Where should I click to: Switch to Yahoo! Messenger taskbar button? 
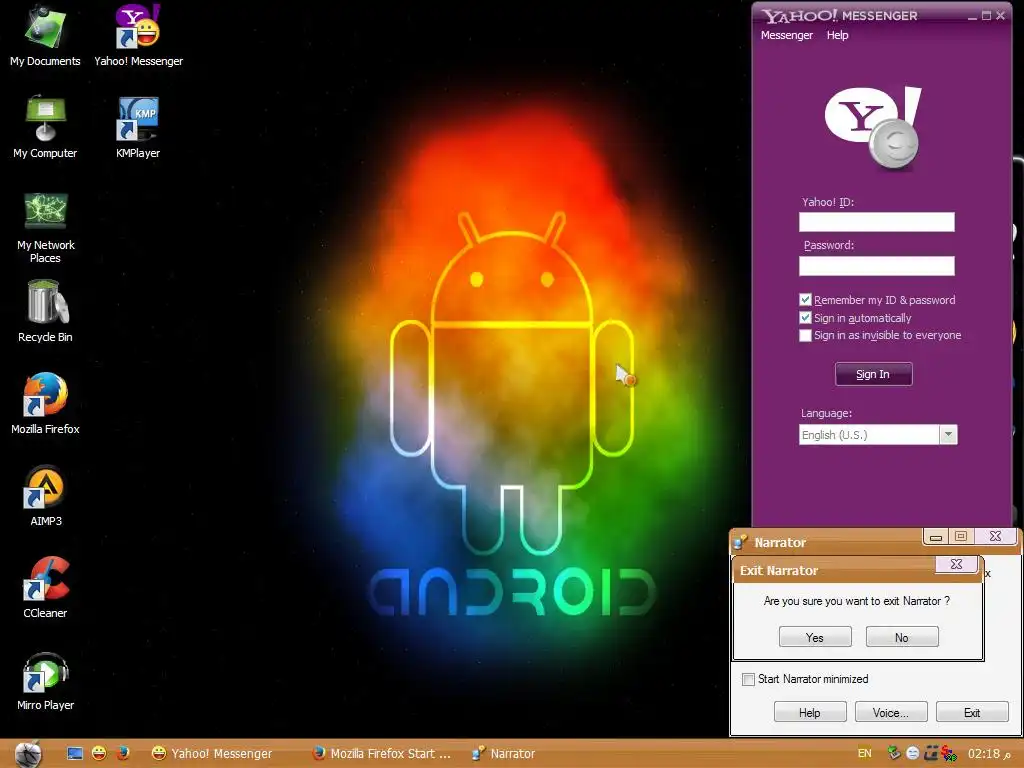(x=212, y=754)
